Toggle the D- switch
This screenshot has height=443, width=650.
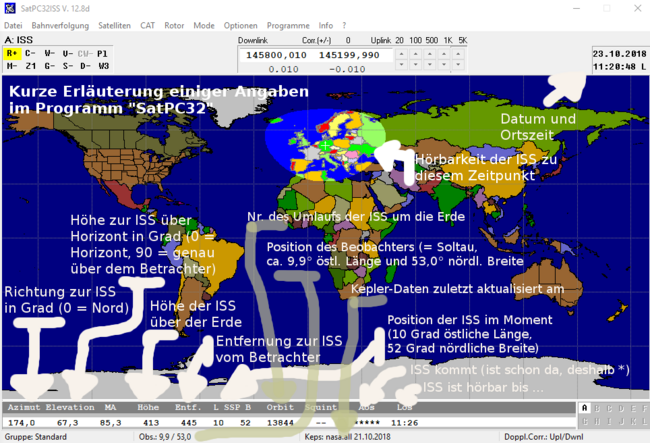85,66
